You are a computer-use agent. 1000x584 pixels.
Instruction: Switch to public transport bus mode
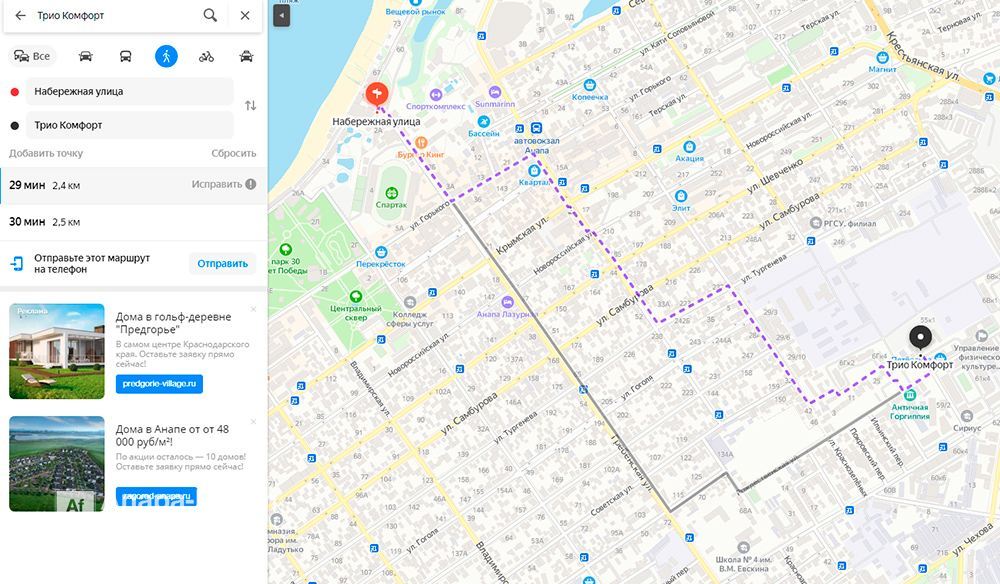coord(126,56)
